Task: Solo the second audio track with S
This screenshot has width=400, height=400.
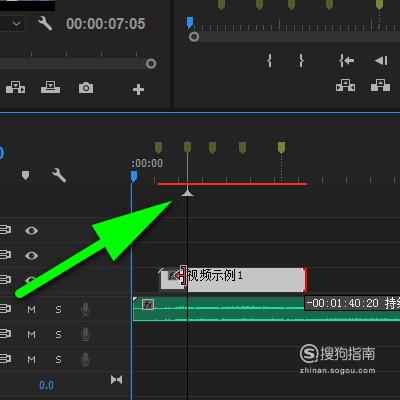Action: point(58,334)
